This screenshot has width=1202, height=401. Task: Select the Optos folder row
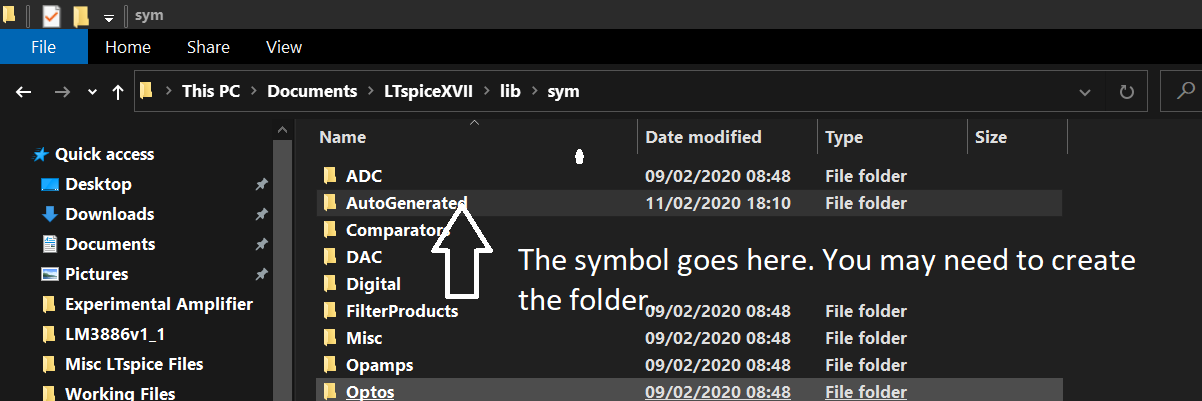click(689, 391)
